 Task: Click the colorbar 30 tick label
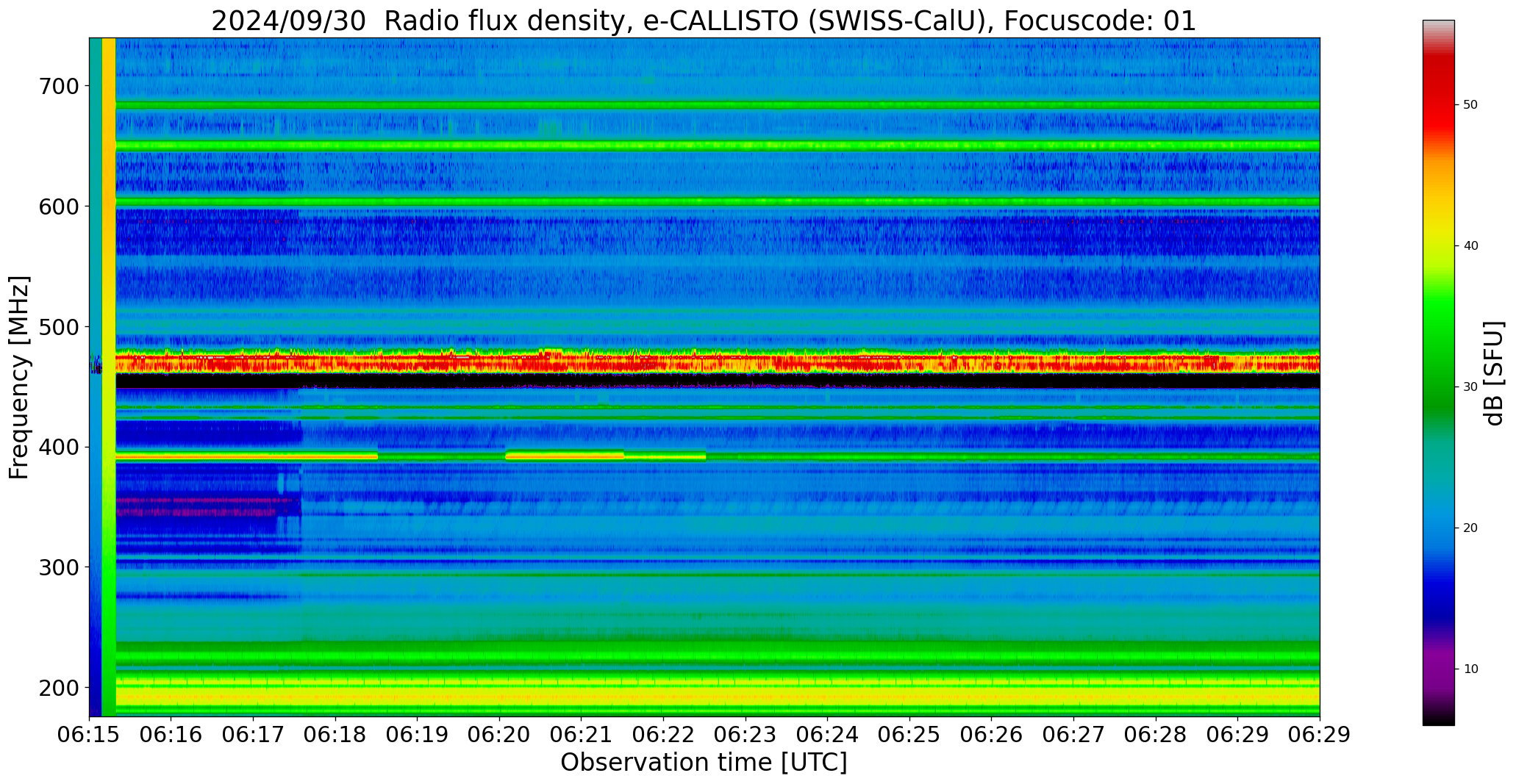pos(1470,387)
